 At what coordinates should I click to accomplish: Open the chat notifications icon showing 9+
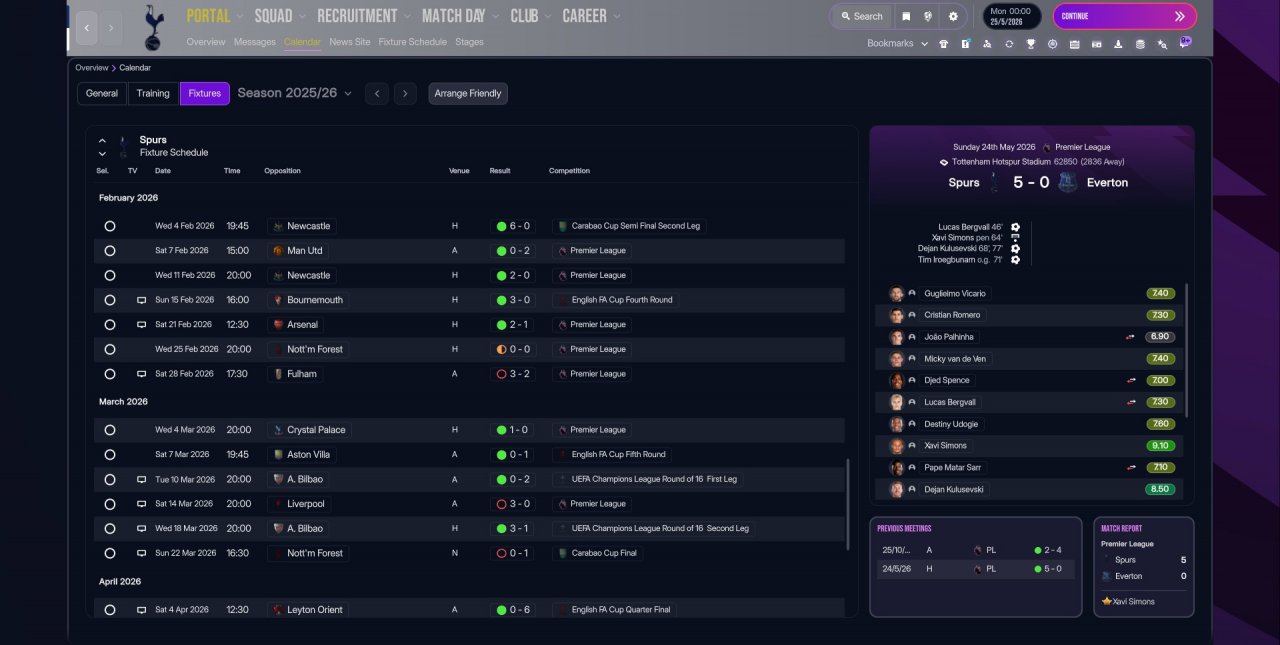[x=1185, y=43]
